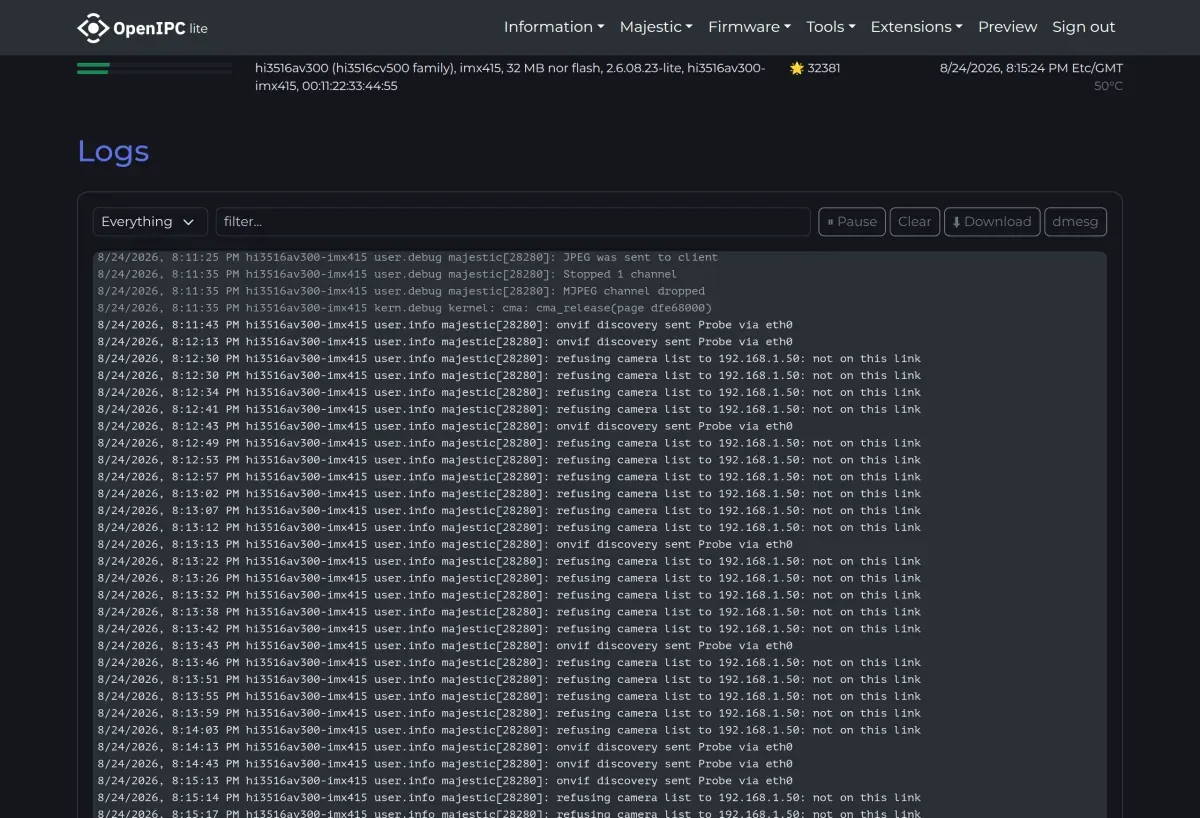Click the hi3516av300 device info text

click(x=510, y=77)
